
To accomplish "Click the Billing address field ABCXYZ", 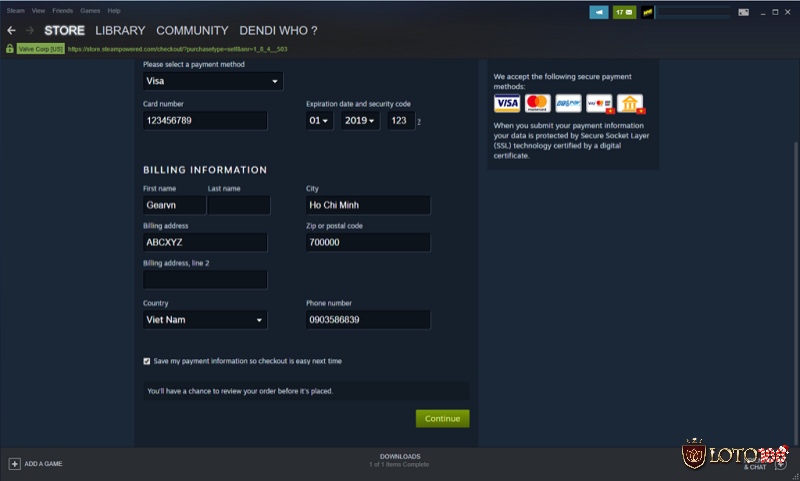I will (x=205, y=242).
